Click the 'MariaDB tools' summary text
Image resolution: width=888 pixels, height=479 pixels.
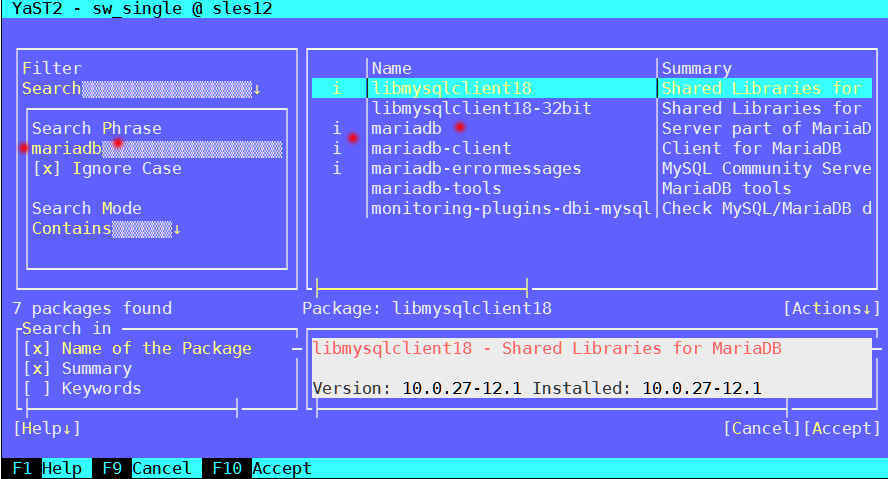click(x=727, y=189)
